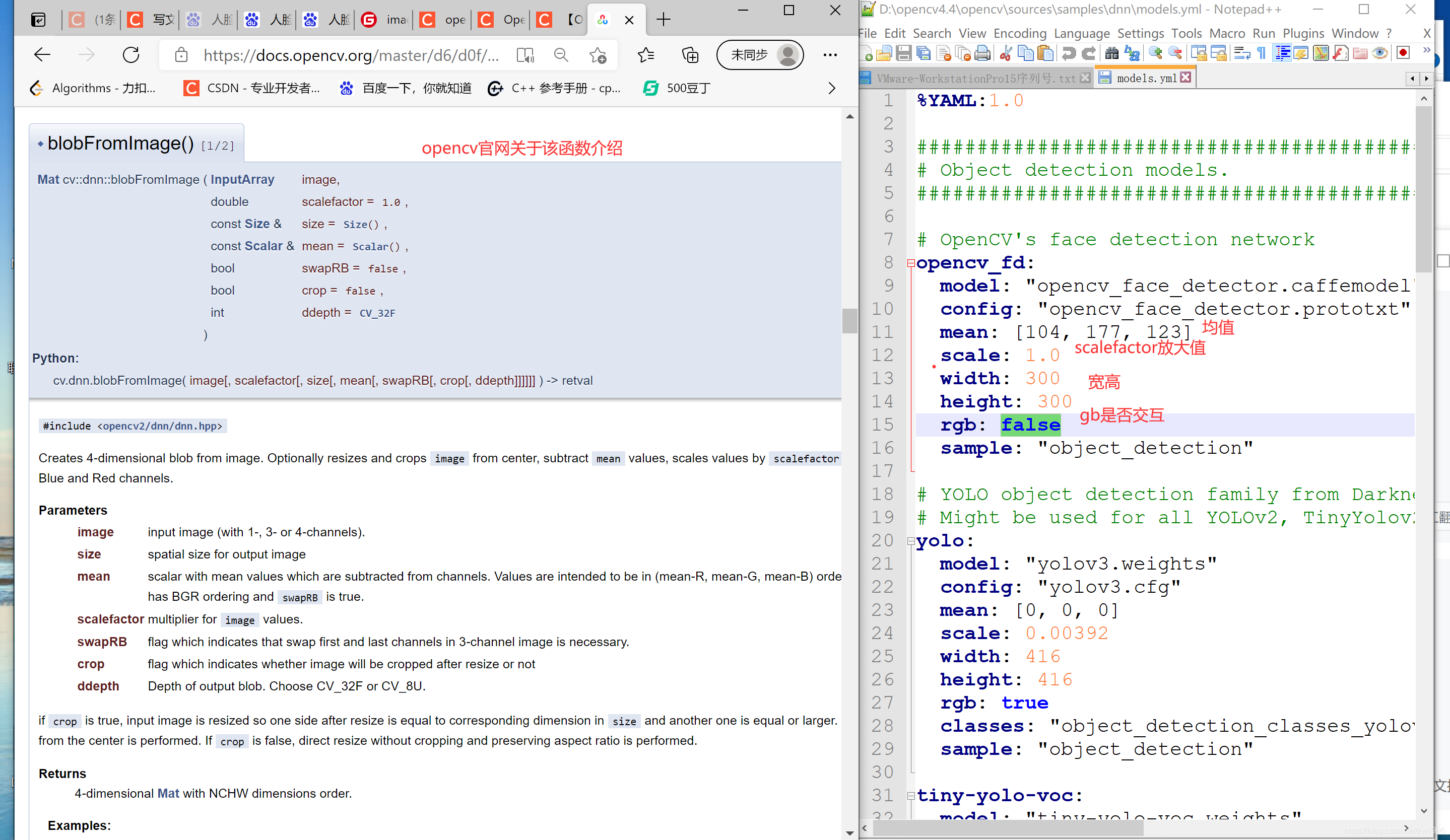
Task: Open Find with the binoculars icon
Action: [x=1111, y=53]
